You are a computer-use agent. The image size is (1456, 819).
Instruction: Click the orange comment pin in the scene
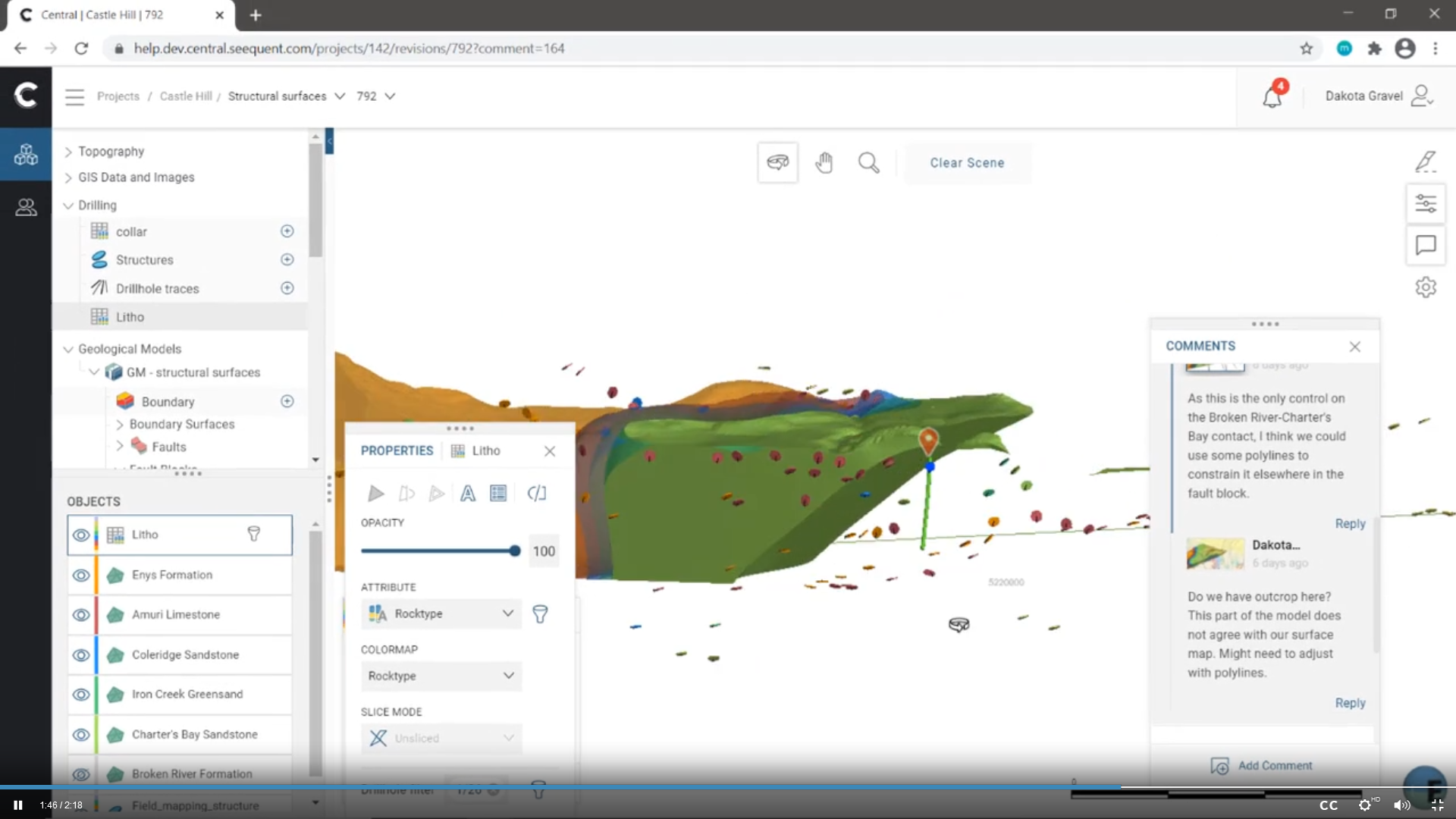(x=928, y=441)
